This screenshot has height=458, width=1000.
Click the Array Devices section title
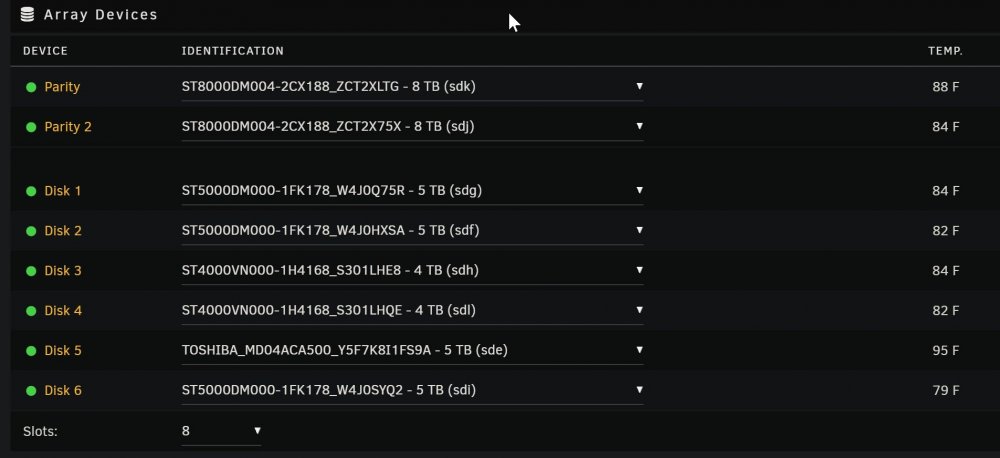coord(101,15)
